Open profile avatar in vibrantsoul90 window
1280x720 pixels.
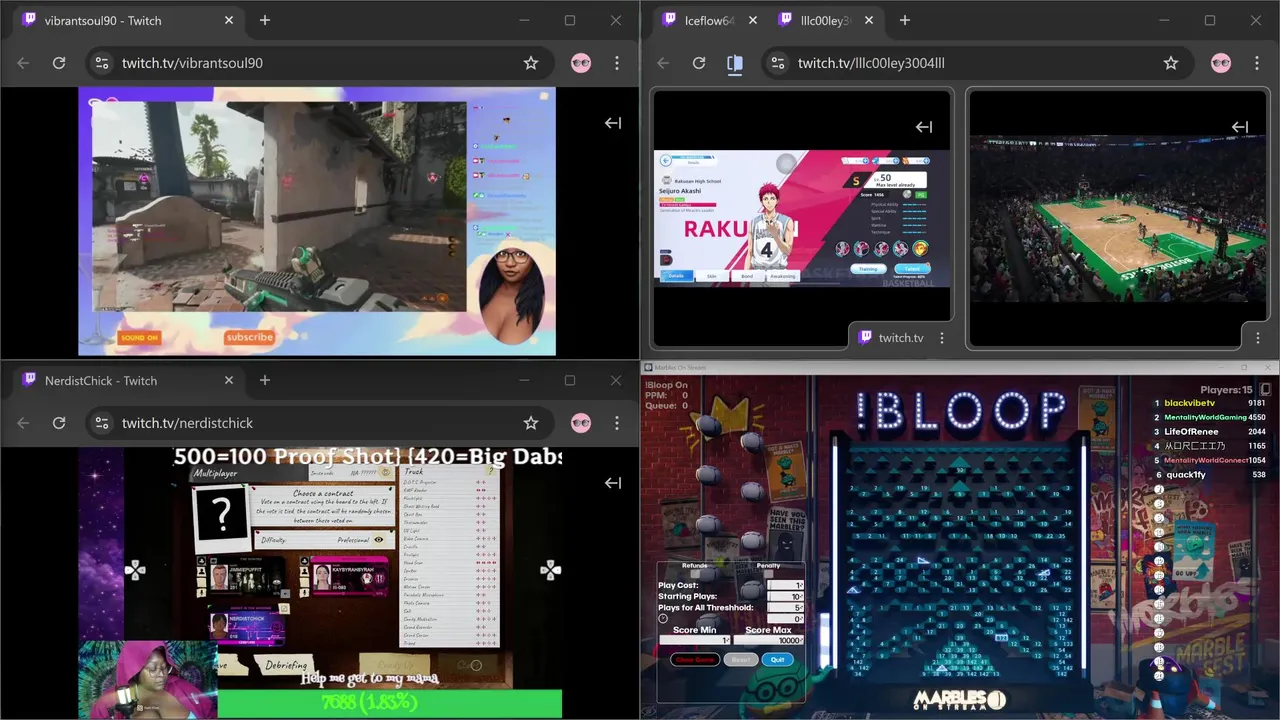coord(581,63)
